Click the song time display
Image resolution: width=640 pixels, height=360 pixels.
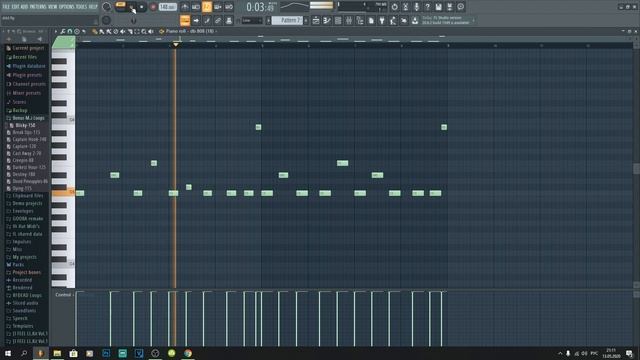[261, 7]
